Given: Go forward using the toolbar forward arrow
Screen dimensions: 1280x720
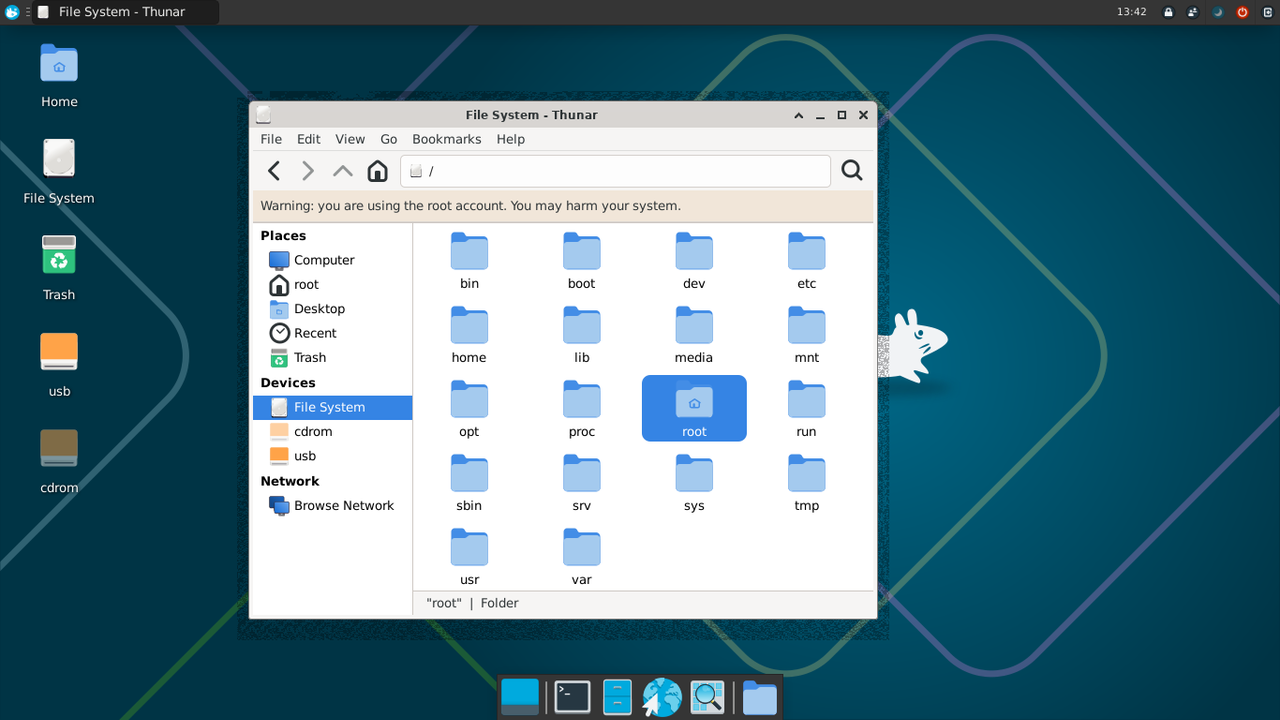Looking at the screenshot, I should pyautogui.click(x=308, y=171).
